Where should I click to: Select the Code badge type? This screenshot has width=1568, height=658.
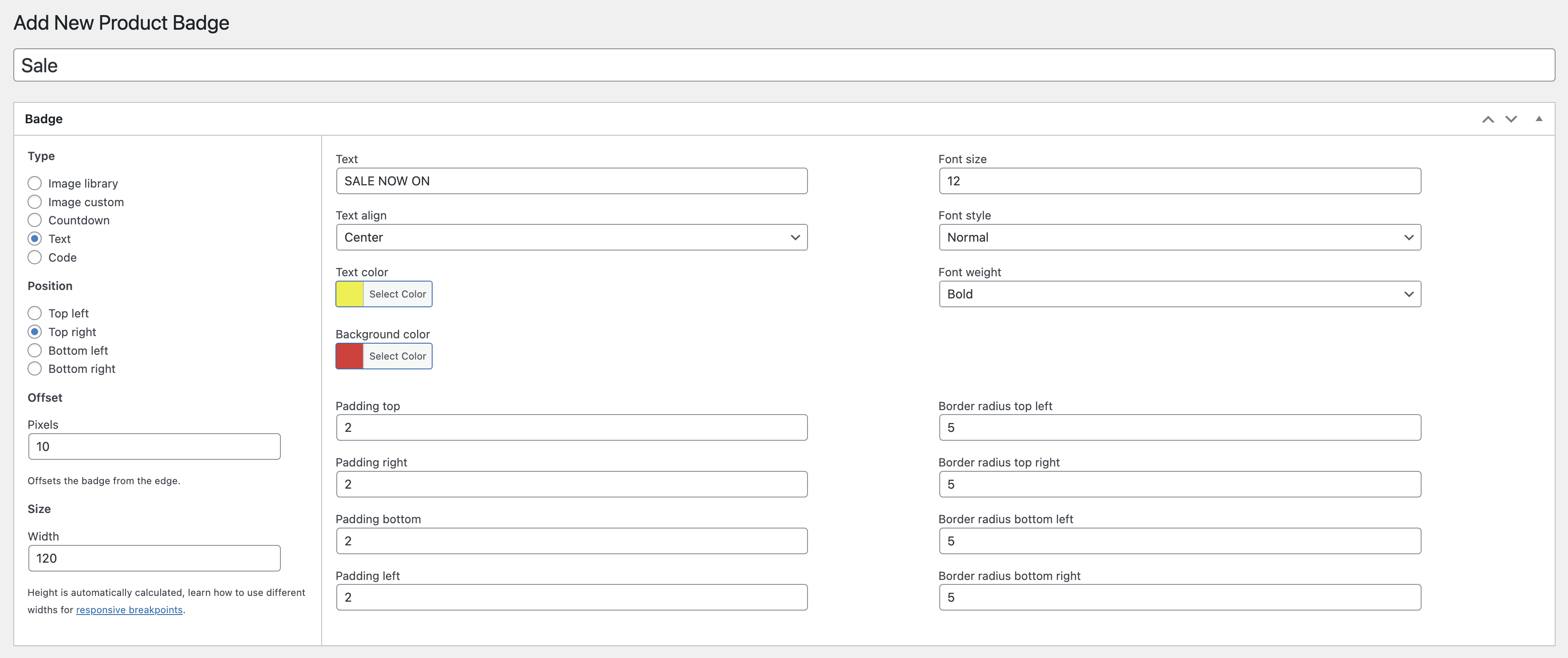point(35,257)
